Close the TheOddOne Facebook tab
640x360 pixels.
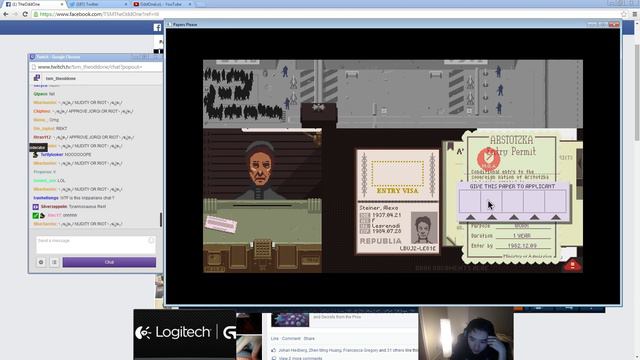click(x=62, y=4)
